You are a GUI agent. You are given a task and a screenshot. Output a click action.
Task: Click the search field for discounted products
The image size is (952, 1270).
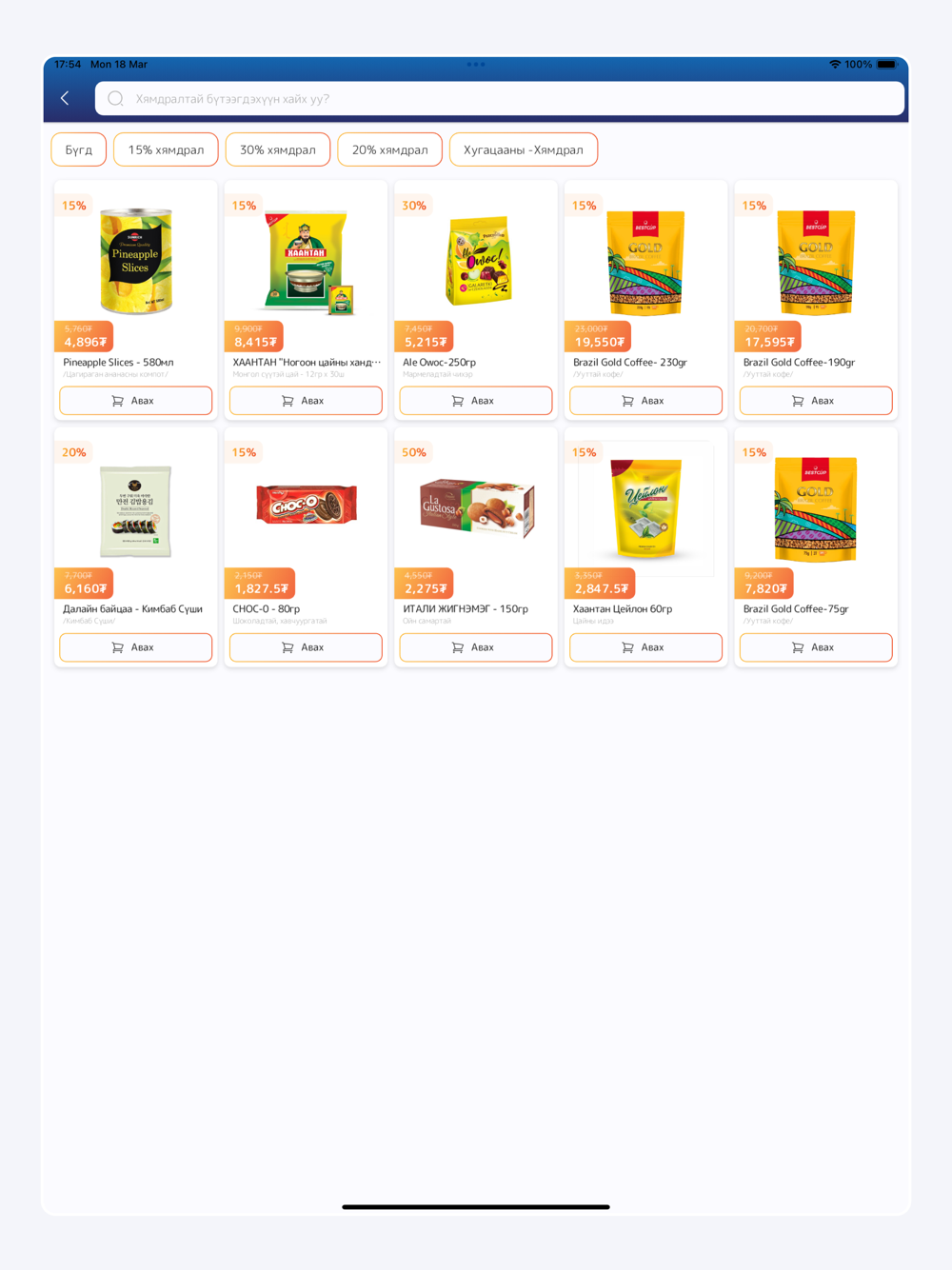pyautogui.click(x=499, y=98)
